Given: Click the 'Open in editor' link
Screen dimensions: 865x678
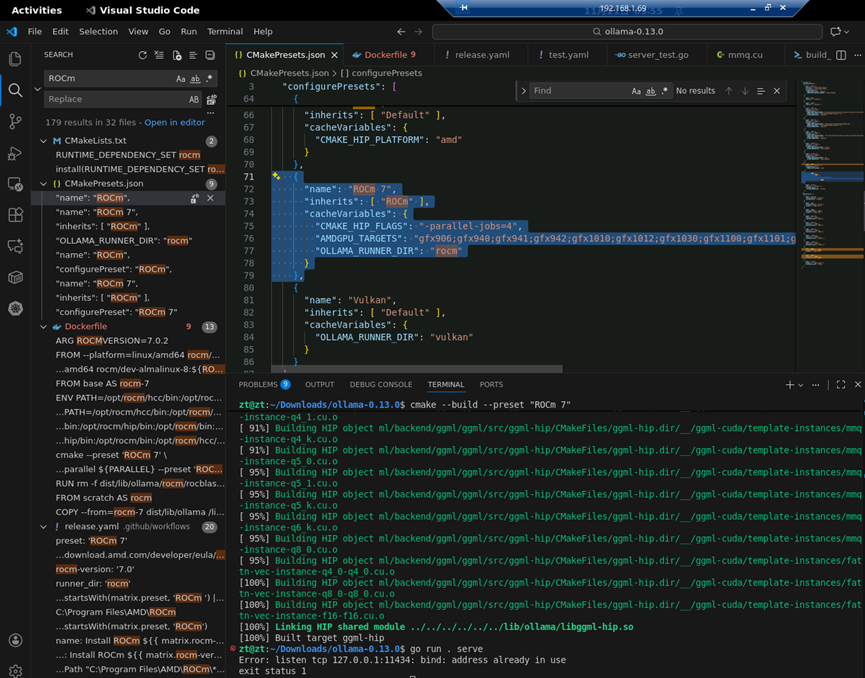Looking at the screenshot, I should [x=174, y=122].
